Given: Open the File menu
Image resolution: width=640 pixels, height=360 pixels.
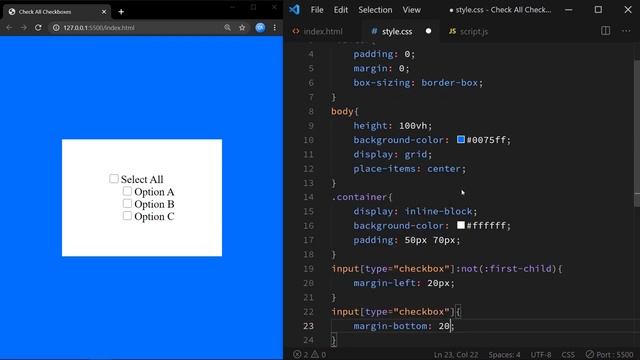Looking at the screenshot, I should click(317, 10).
